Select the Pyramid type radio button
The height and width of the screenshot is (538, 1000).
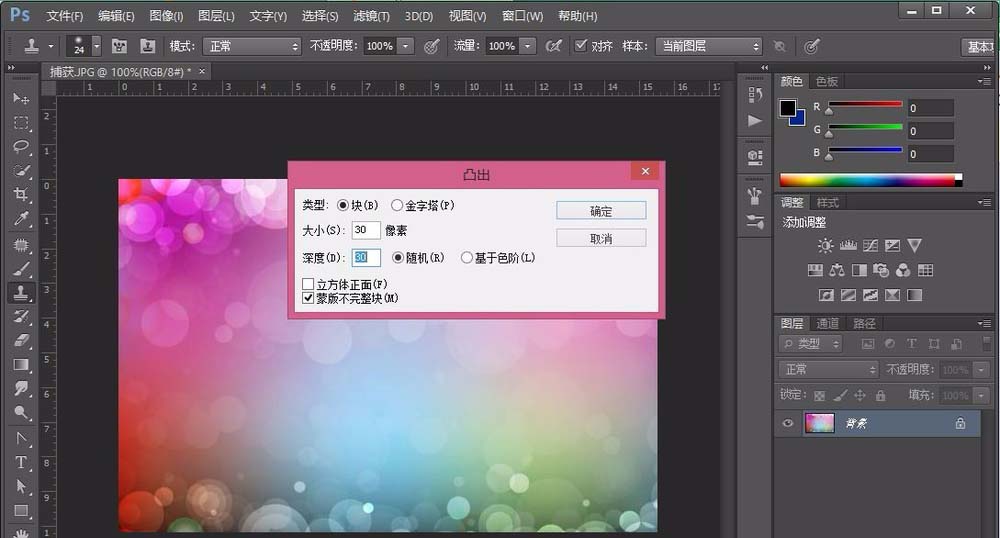point(397,205)
